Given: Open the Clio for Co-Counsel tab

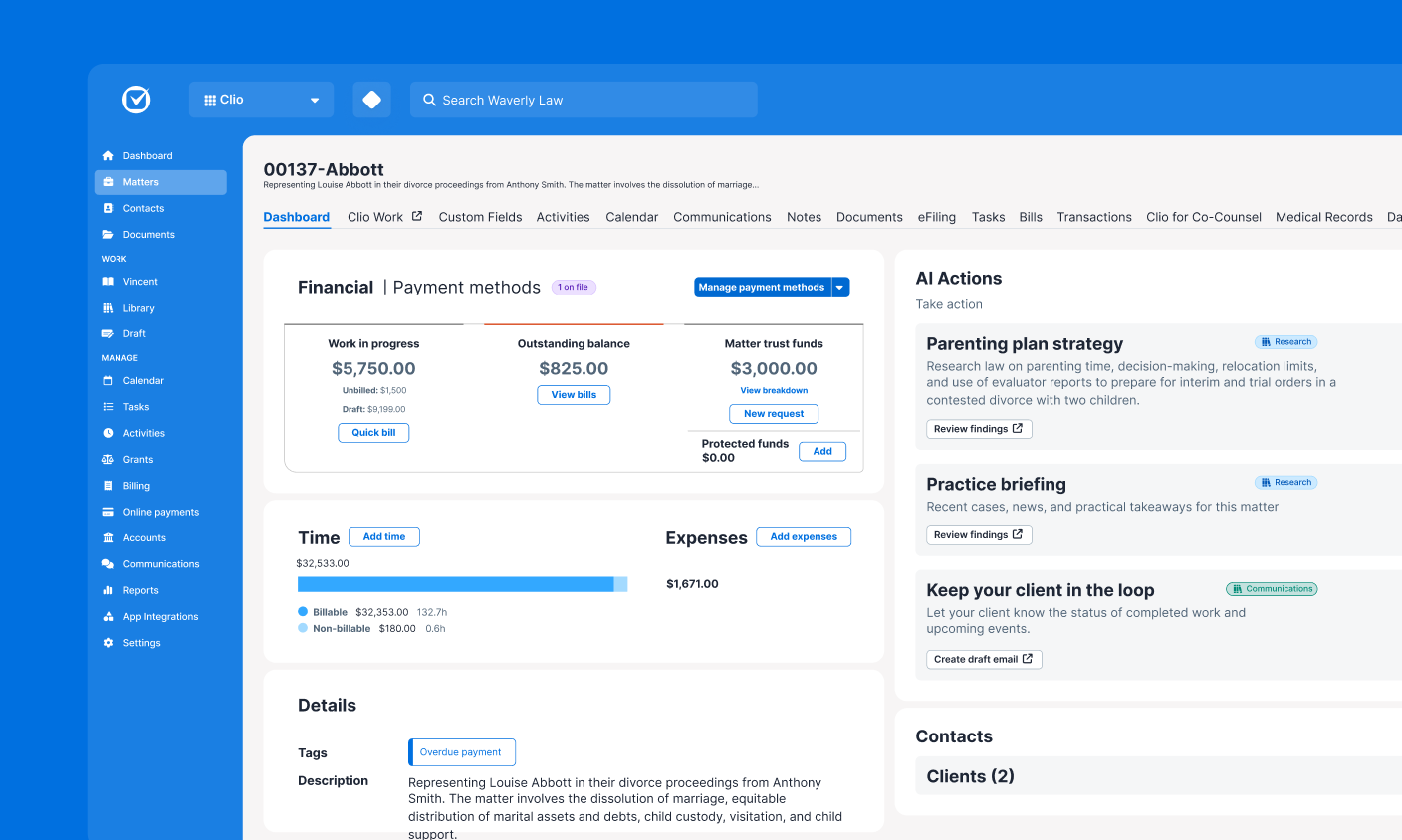Looking at the screenshot, I should [1204, 217].
